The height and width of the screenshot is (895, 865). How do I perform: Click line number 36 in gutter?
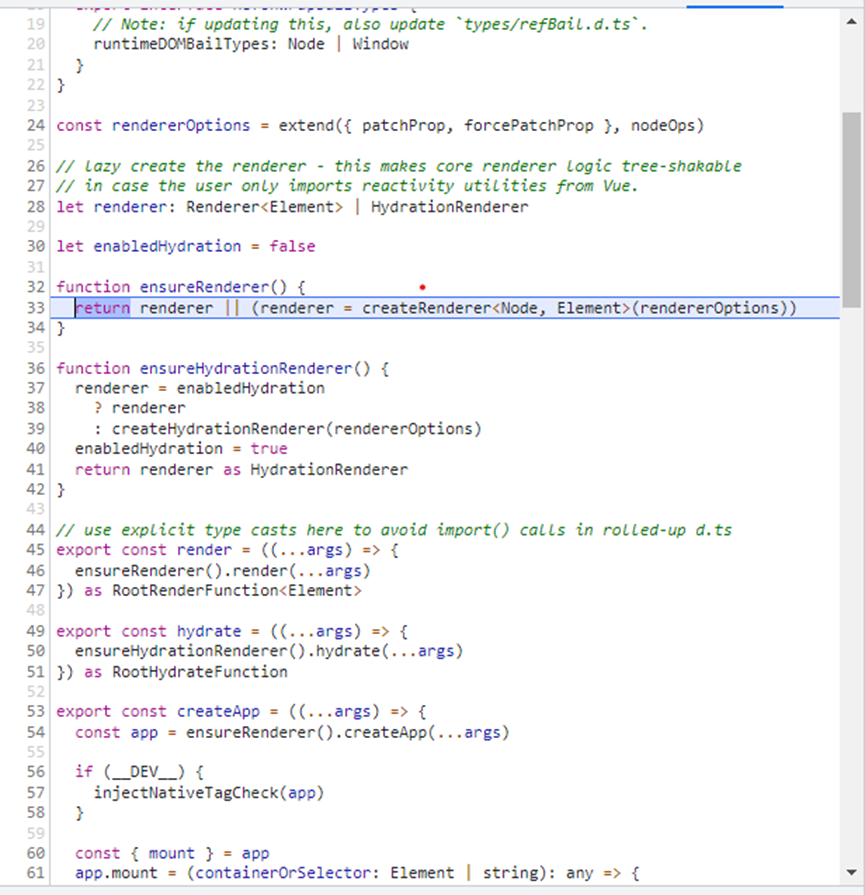pos(35,368)
